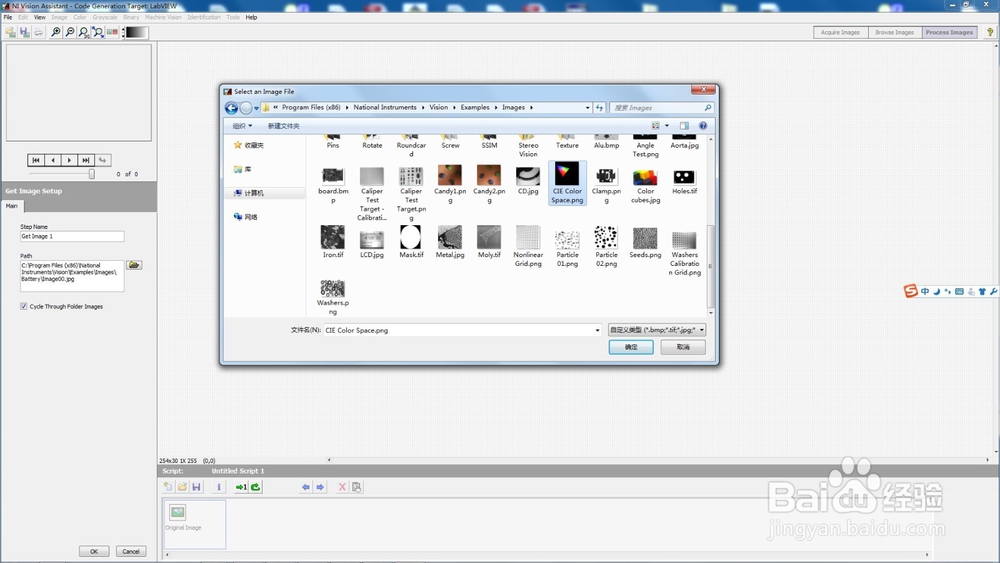Open the 组织 organize dropdown
Viewport: 1000px width, 563px height.
(x=242, y=126)
